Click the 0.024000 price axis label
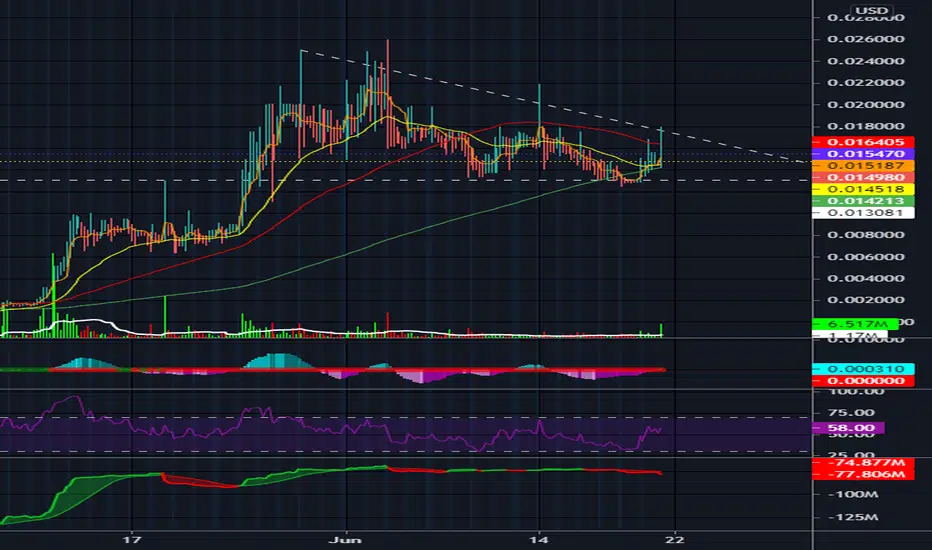Screen dimensions: 932x550 pos(866,61)
